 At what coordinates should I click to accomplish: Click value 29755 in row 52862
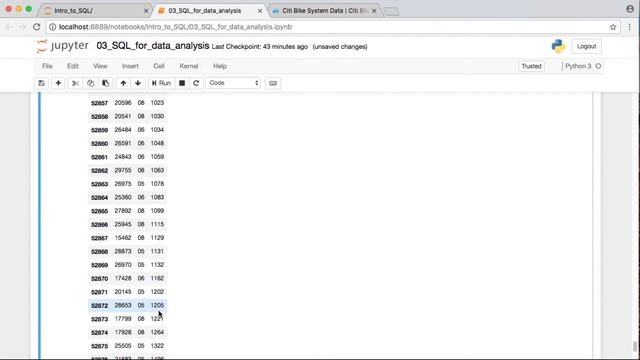pyautogui.click(x=123, y=170)
